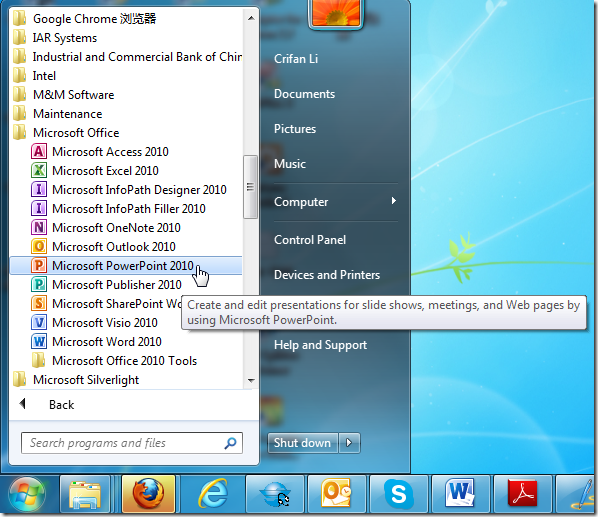
Task: Click the Microsoft Access 2010 icon
Action: 39,151
